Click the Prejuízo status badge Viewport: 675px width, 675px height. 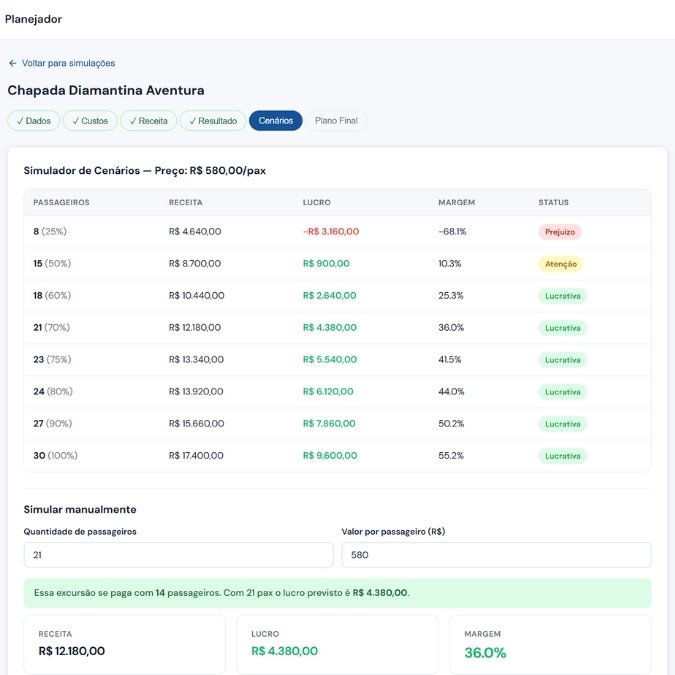pyautogui.click(x=560, y=232)
